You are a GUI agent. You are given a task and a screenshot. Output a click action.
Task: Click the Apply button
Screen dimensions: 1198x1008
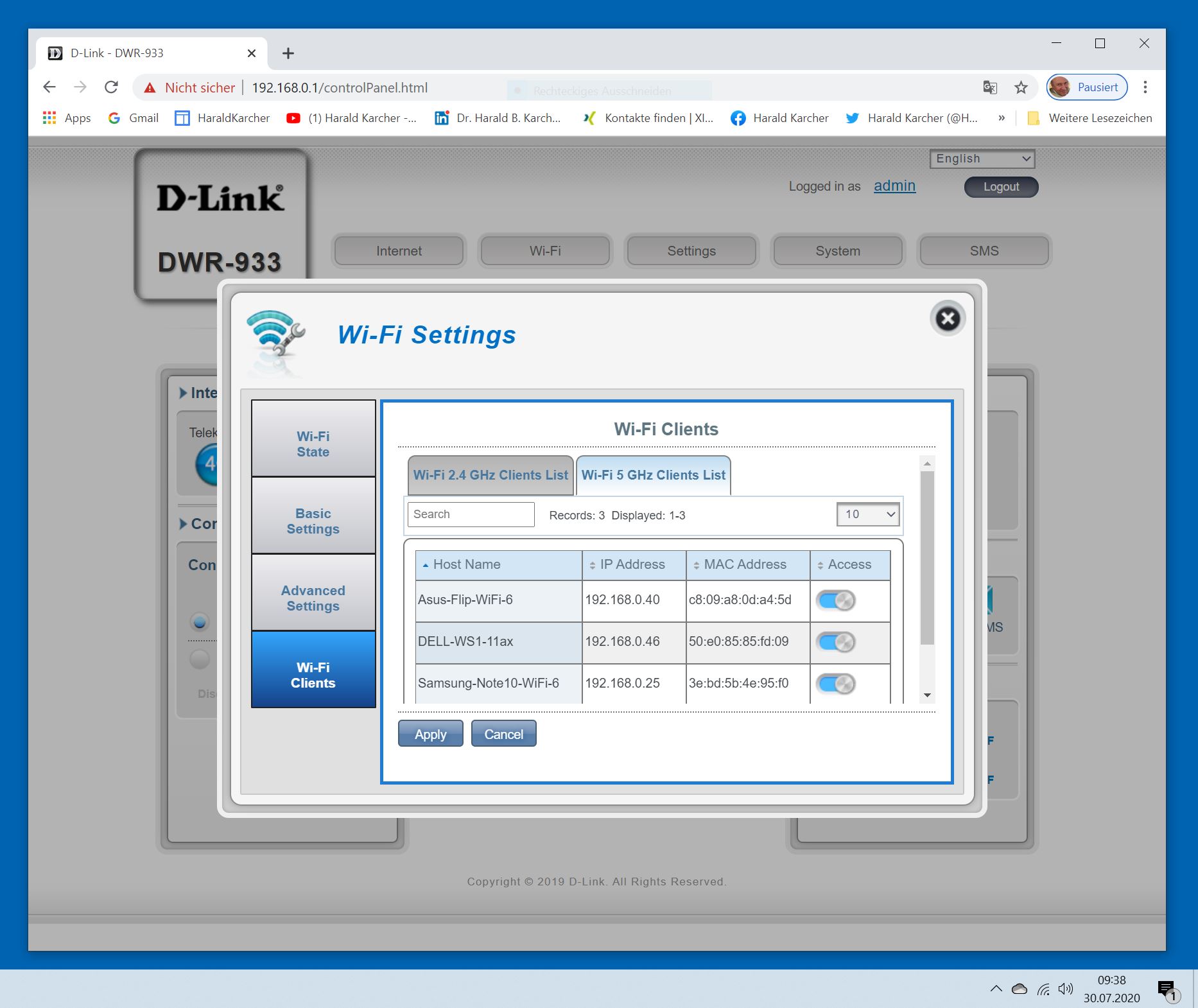click(431, 734)
